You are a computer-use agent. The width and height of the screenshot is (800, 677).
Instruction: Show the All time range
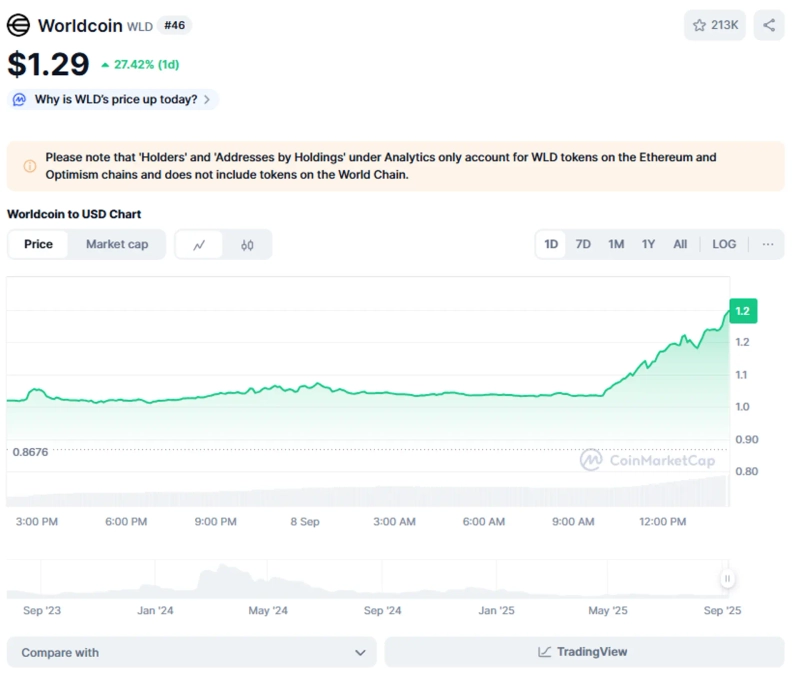tap(680, 244)
